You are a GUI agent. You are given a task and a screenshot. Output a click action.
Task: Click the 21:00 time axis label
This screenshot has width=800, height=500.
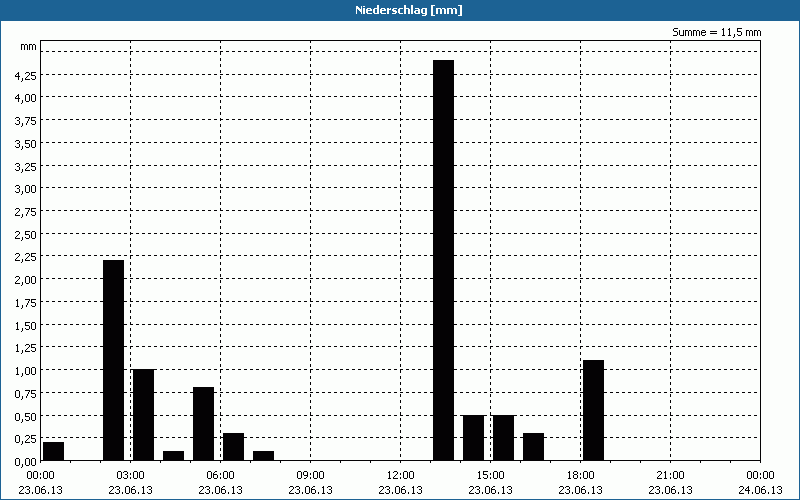pyautogui.click(x=670, y=476)
